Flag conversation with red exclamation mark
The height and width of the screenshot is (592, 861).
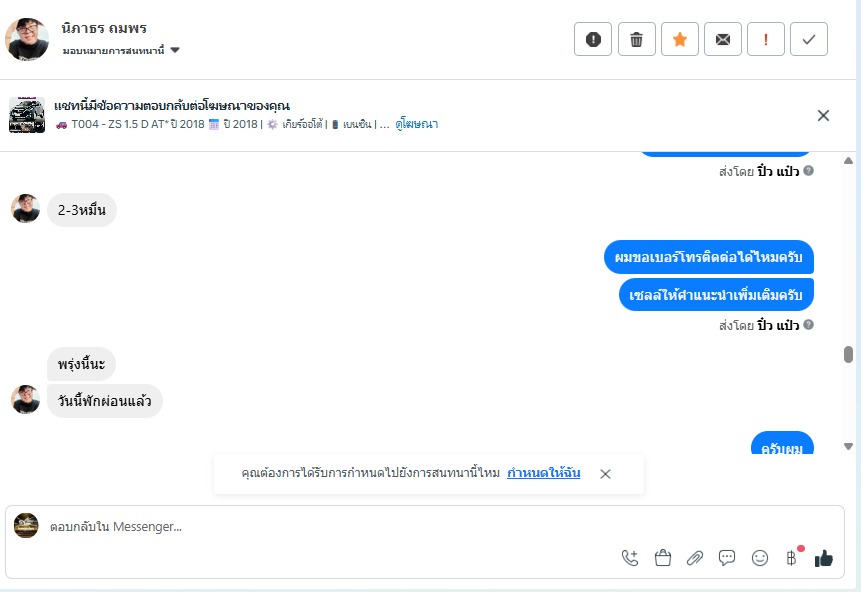(x=765, y=40)
